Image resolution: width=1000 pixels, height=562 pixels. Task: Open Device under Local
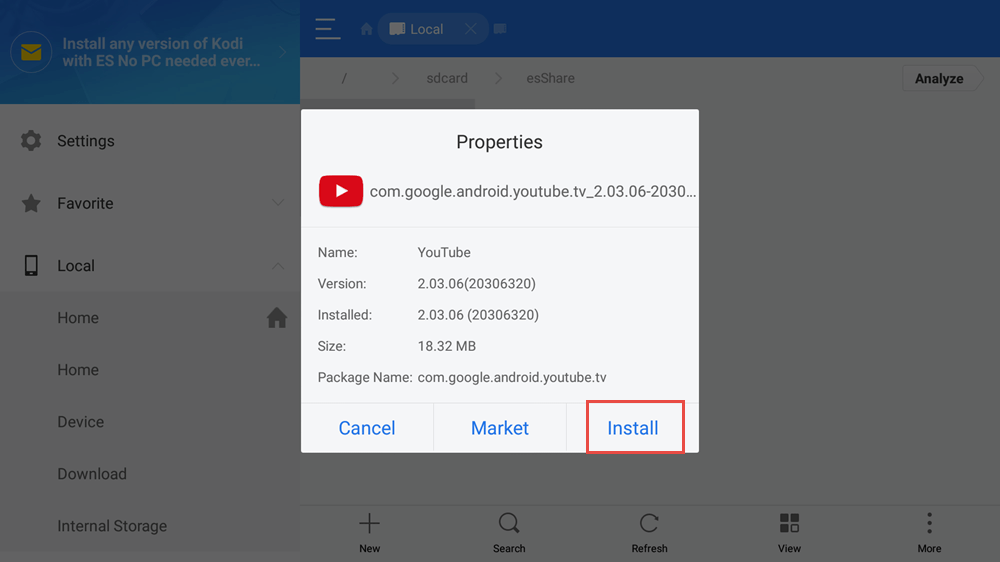click(150, 422)
